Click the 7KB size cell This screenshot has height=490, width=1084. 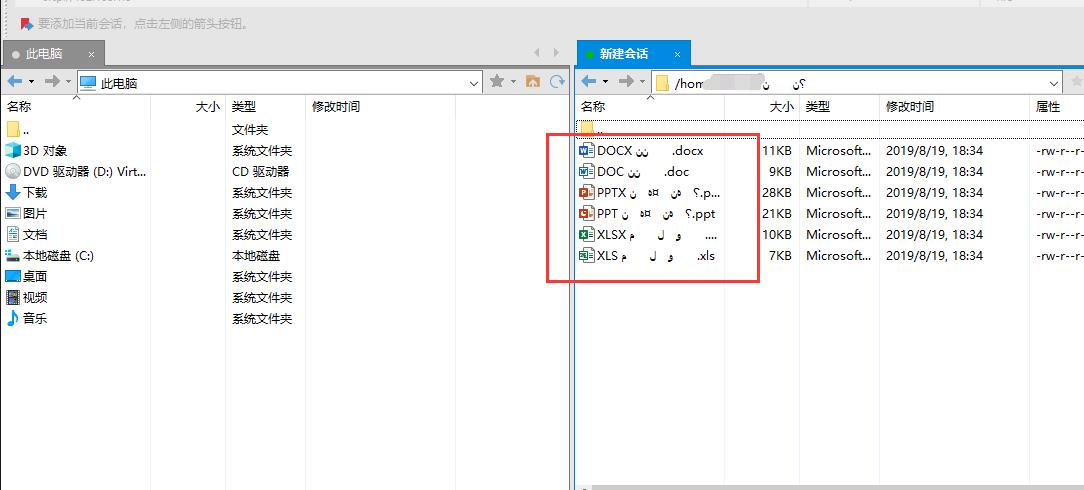pos(780,256)
